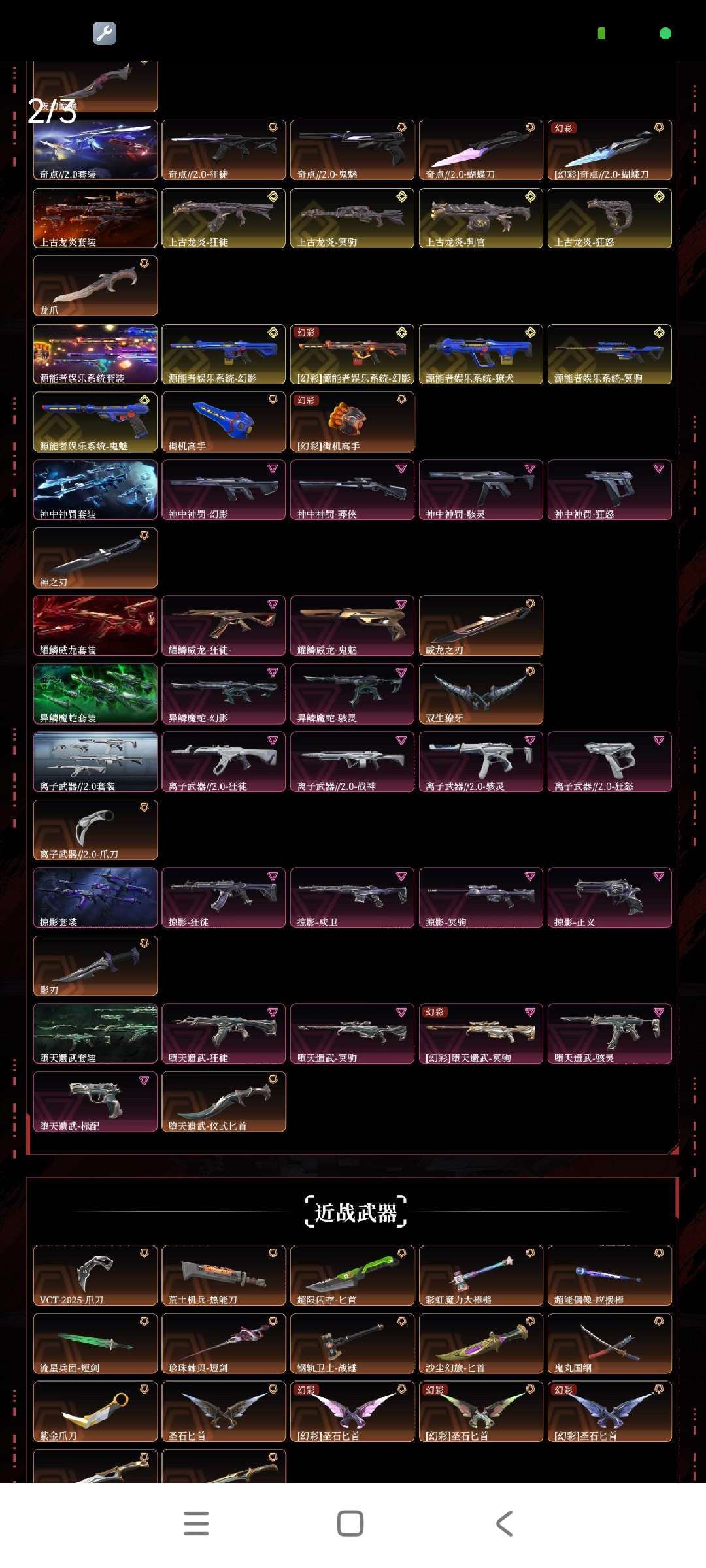Select the 鬼丸国纲 melee card
This screenshot has height=1568, width=706.
coord(610,1343)
